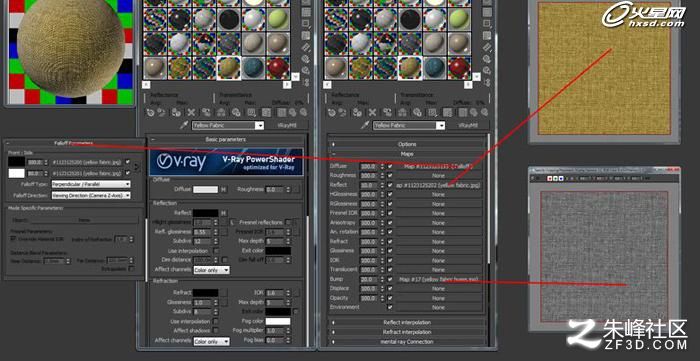Pick material with eyedropper in right editor
This screenshot has height=361, width=700.
coord(365,125)
